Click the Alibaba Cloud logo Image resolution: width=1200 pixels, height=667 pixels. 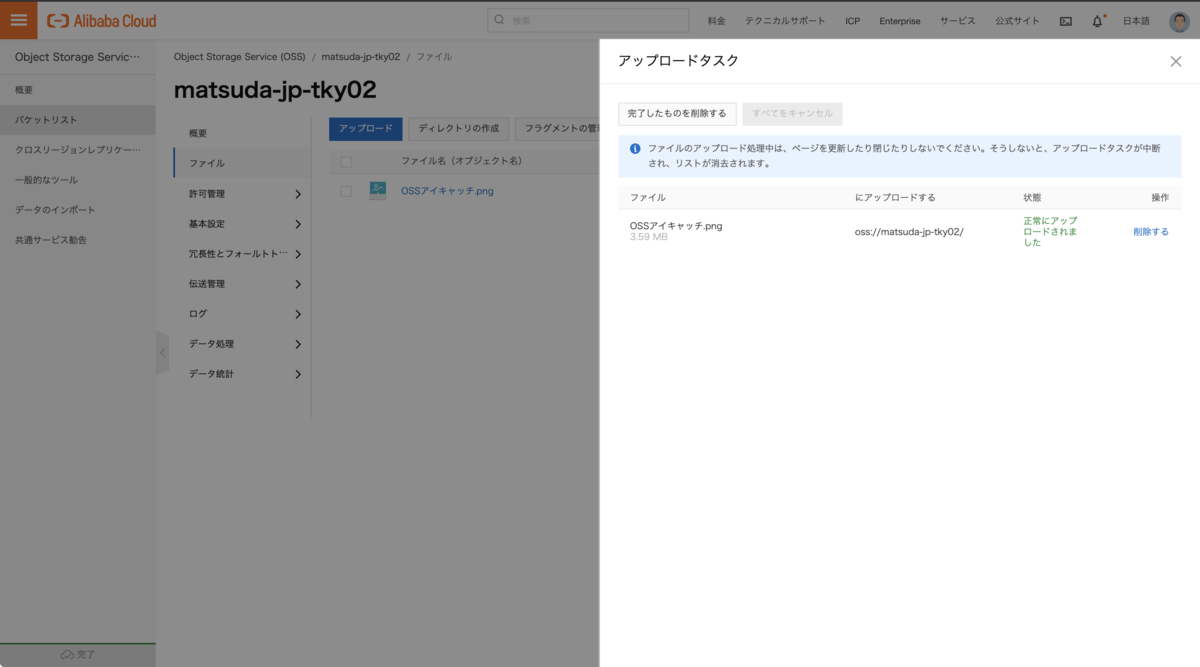click(x=102, y=20)
